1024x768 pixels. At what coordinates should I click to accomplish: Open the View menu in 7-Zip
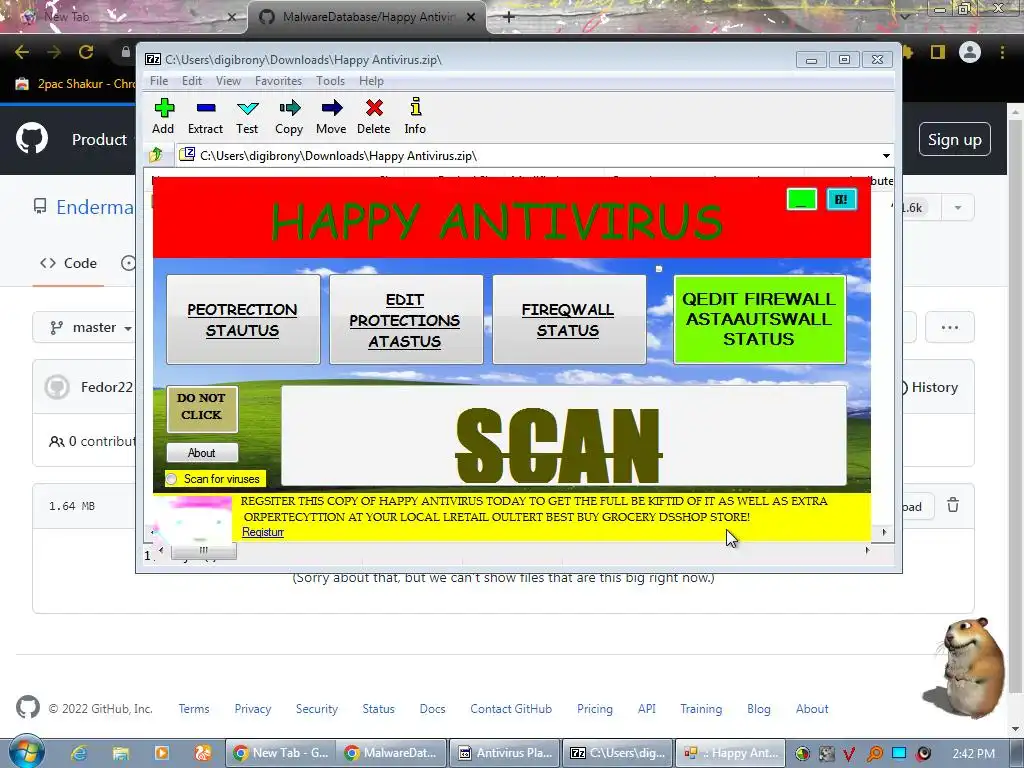229,81
